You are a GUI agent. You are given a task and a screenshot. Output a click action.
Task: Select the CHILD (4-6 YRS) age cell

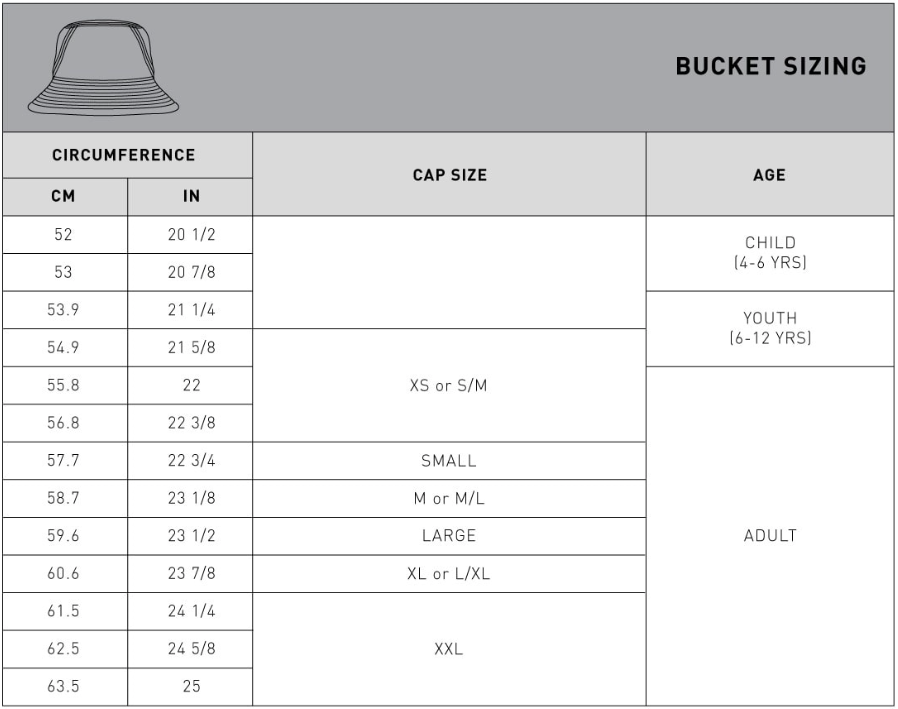click(770, 253)
